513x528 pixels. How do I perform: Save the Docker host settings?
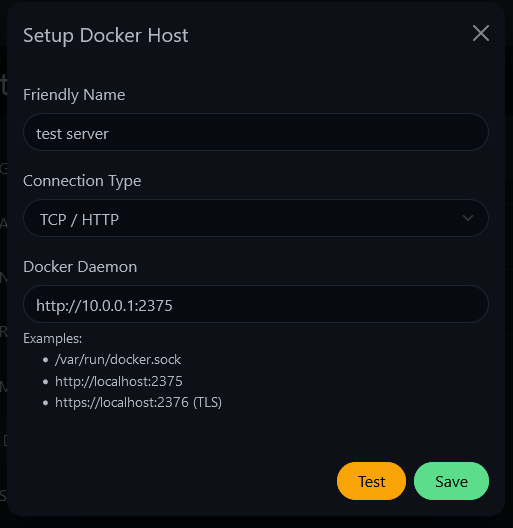tap(451, 481)
